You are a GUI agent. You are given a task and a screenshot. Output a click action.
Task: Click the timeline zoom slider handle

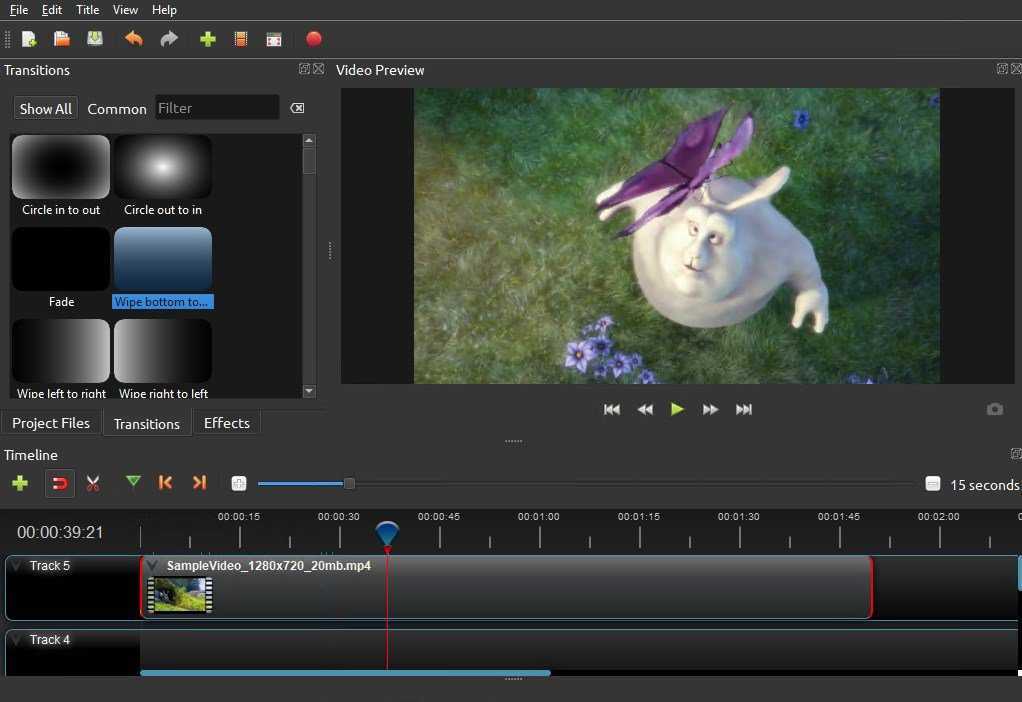[349, 484]
